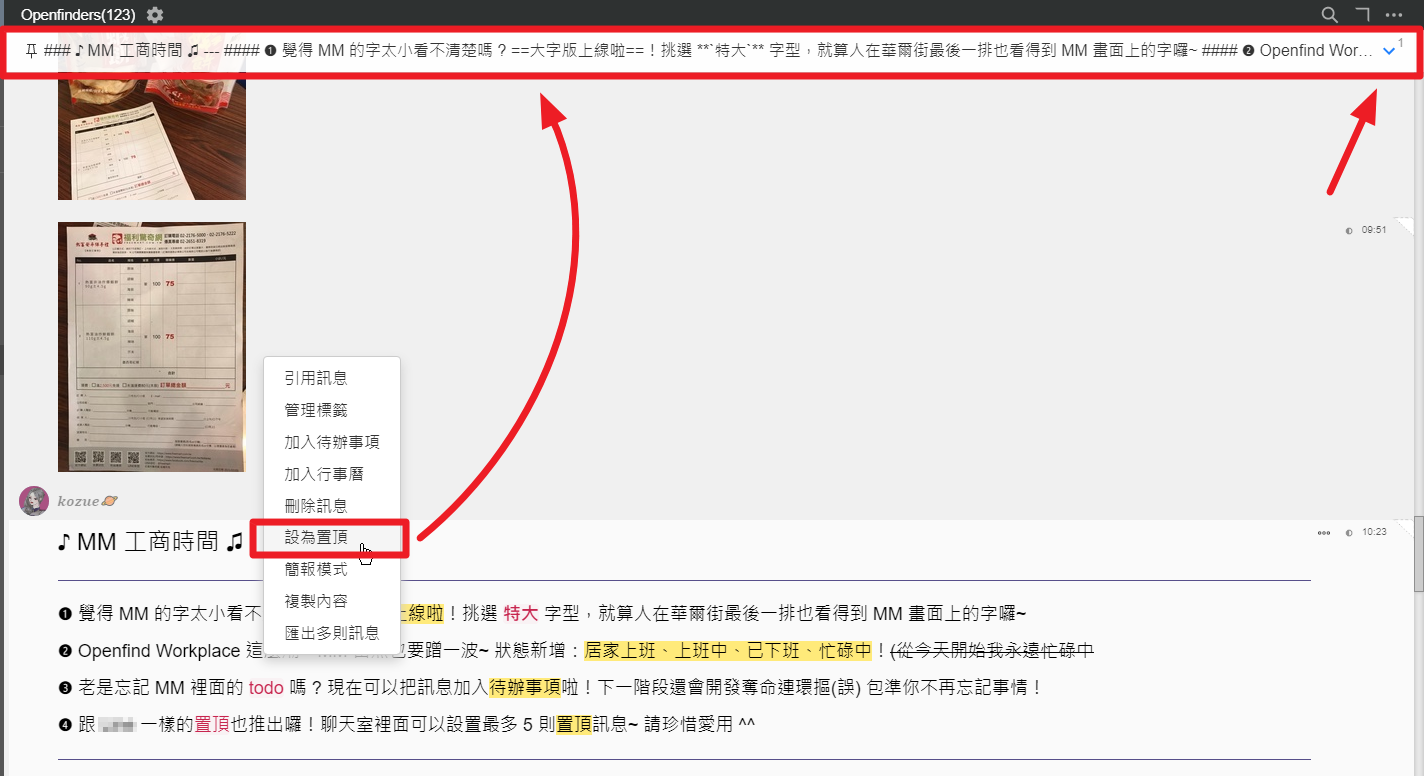Select 加入待辦事項 from the message menu
Screen dimensions: 1424x776
coord(331,441)
